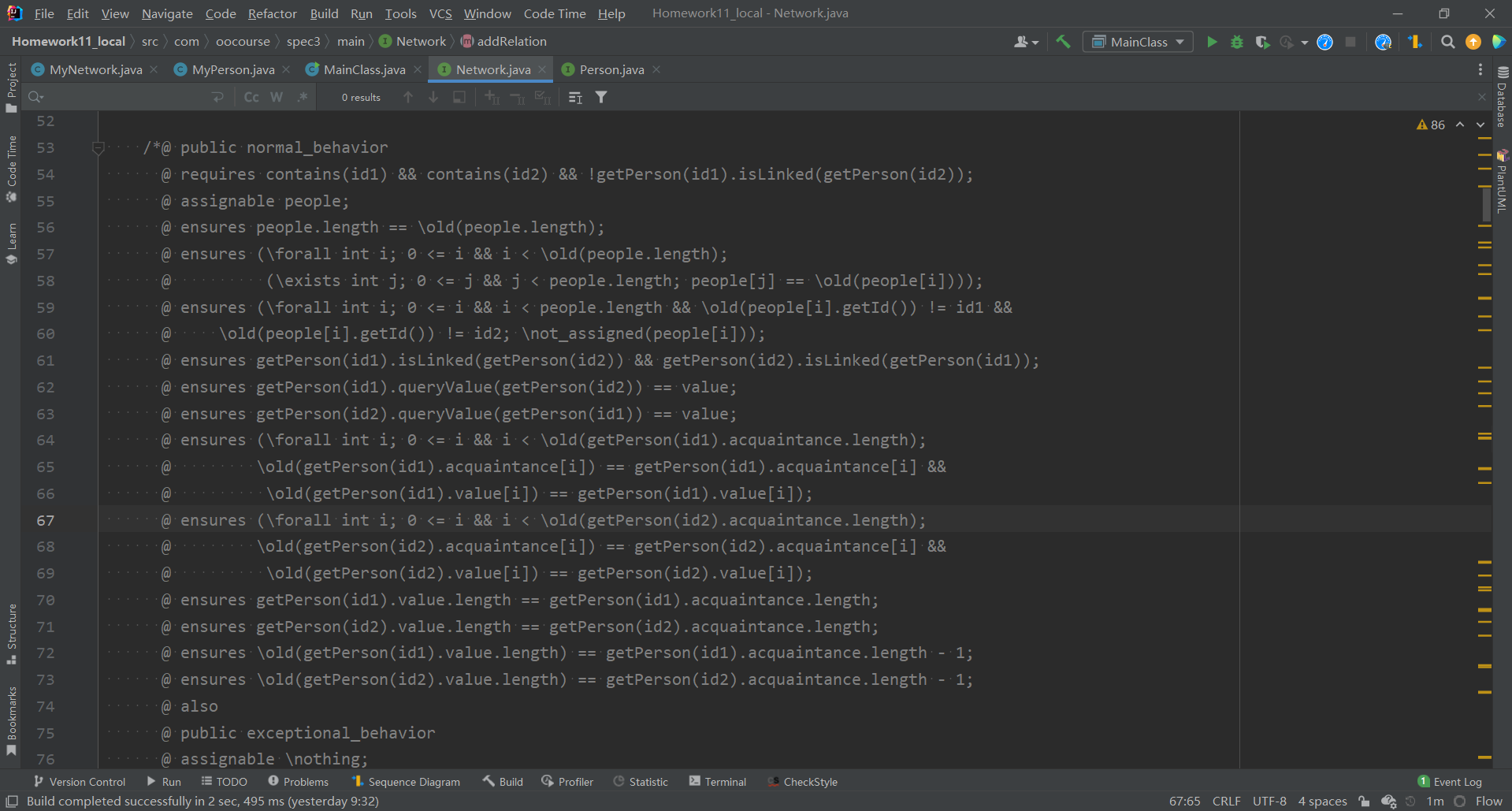Open profiler run icon in toolbar
This screenshot has height=811, width=1512.
[x=1287, y=42]
